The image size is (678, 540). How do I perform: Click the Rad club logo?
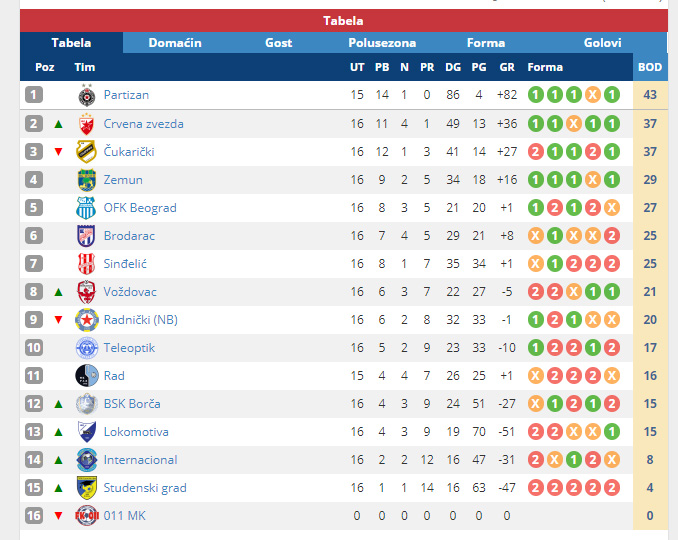86,376
